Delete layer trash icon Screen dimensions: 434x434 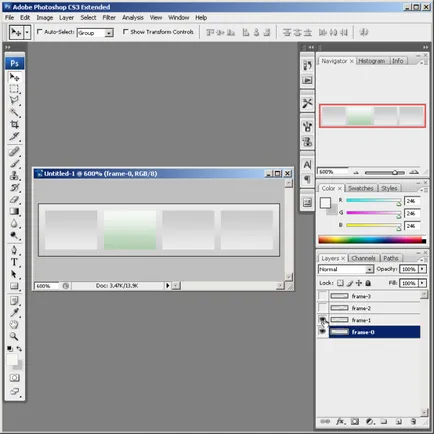tap(413, 422)
